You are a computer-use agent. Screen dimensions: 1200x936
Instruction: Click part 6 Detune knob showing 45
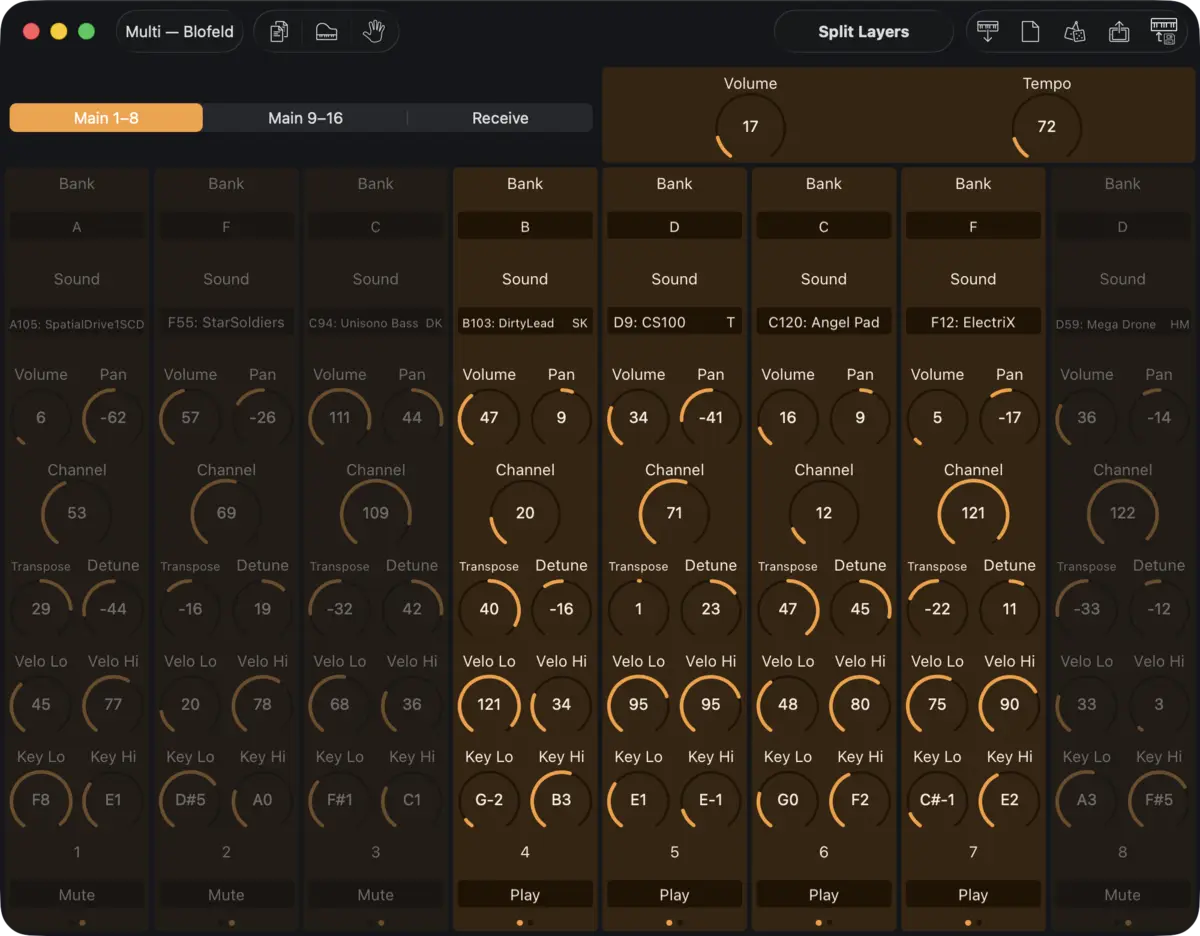coord(860,609)
